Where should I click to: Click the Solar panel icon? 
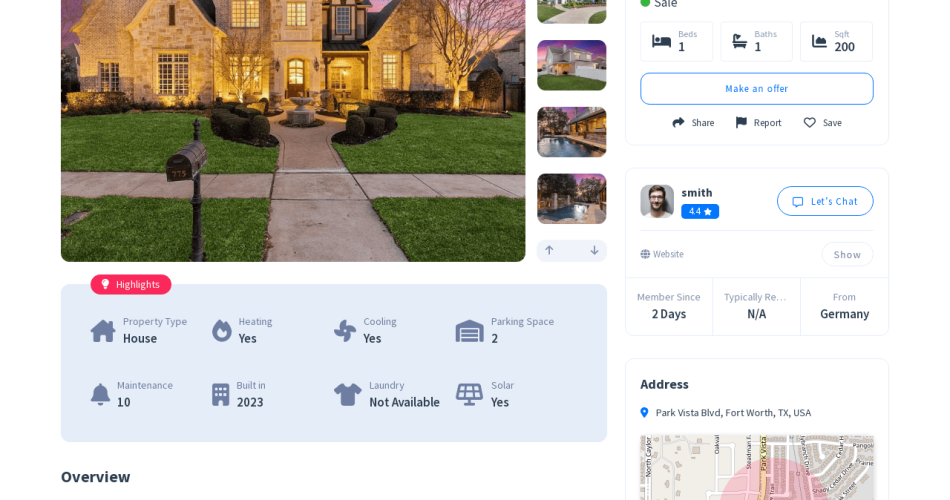470,395
